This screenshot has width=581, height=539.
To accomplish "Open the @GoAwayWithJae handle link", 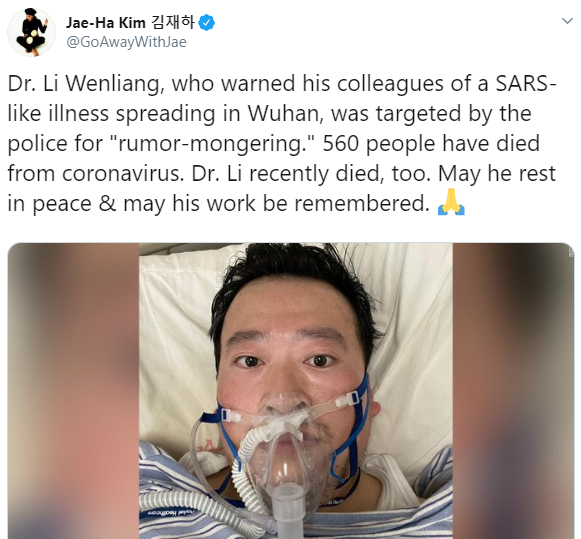I will [x=126, y=42].
